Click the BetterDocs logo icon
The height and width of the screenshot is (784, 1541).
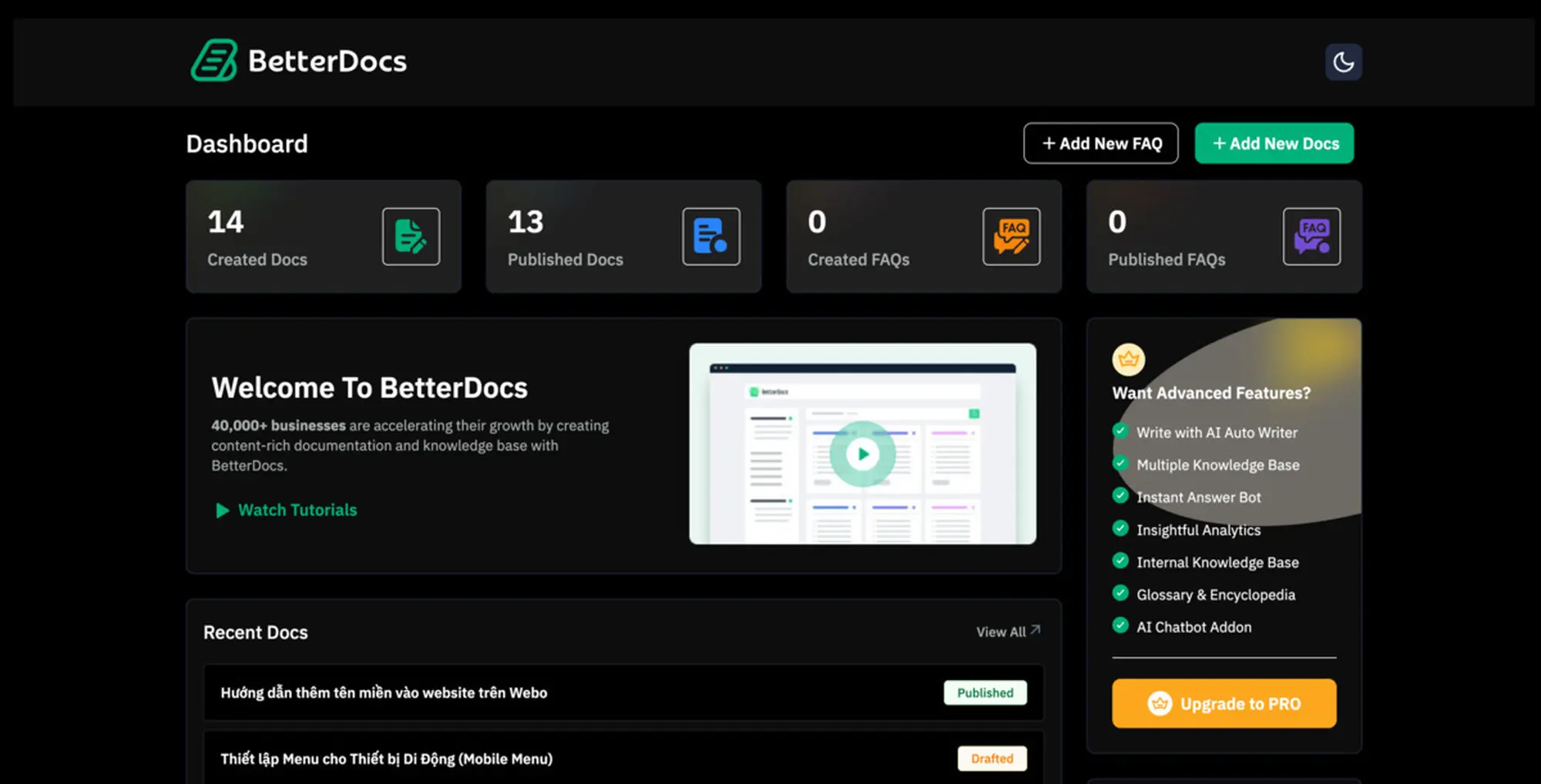[214, 61]
